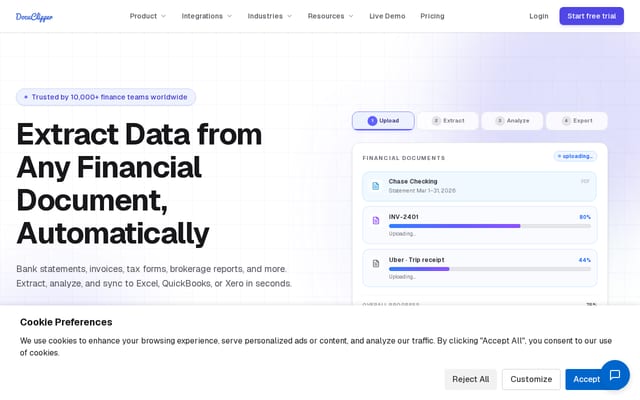Click the 80% upload percentage
The width and height of the screenshot is (640, 400).
coord(585,217)
